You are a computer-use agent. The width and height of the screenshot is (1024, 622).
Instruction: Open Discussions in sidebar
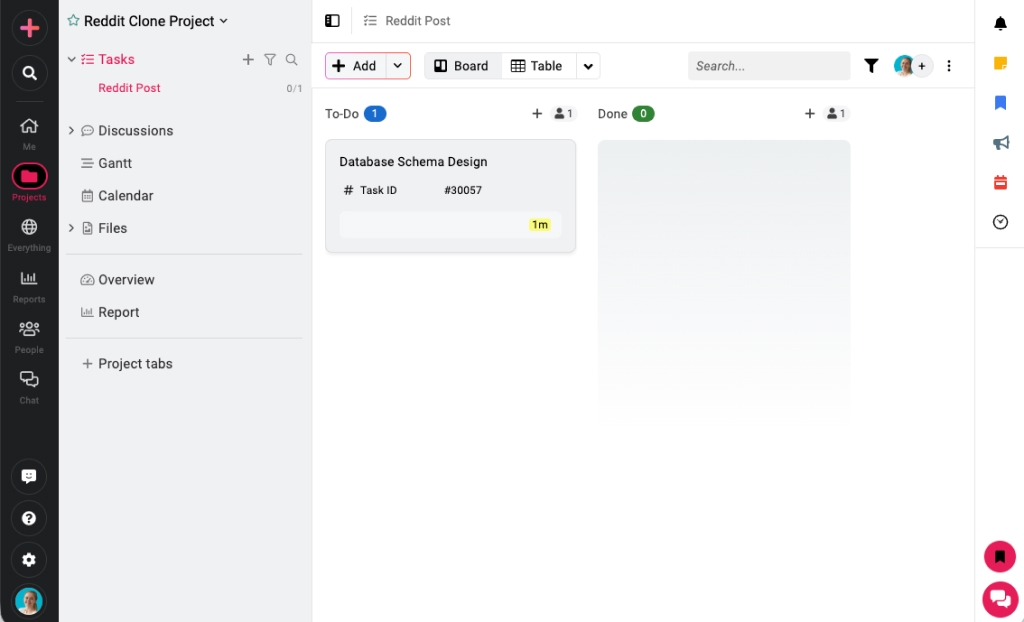coord(135,131)
